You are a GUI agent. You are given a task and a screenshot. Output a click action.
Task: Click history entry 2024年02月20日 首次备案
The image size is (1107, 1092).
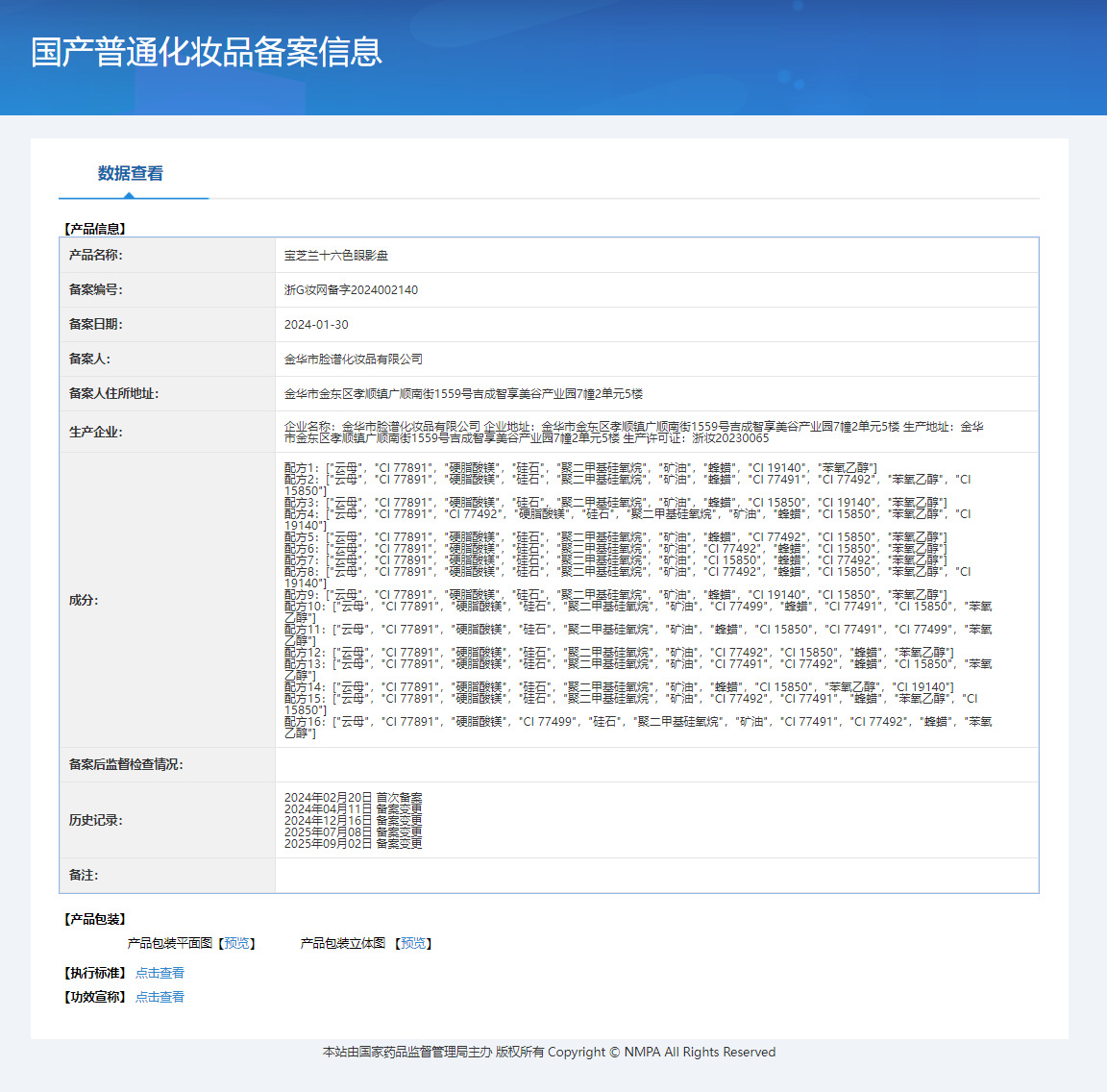pyautogui.click(x=353, y=798)
